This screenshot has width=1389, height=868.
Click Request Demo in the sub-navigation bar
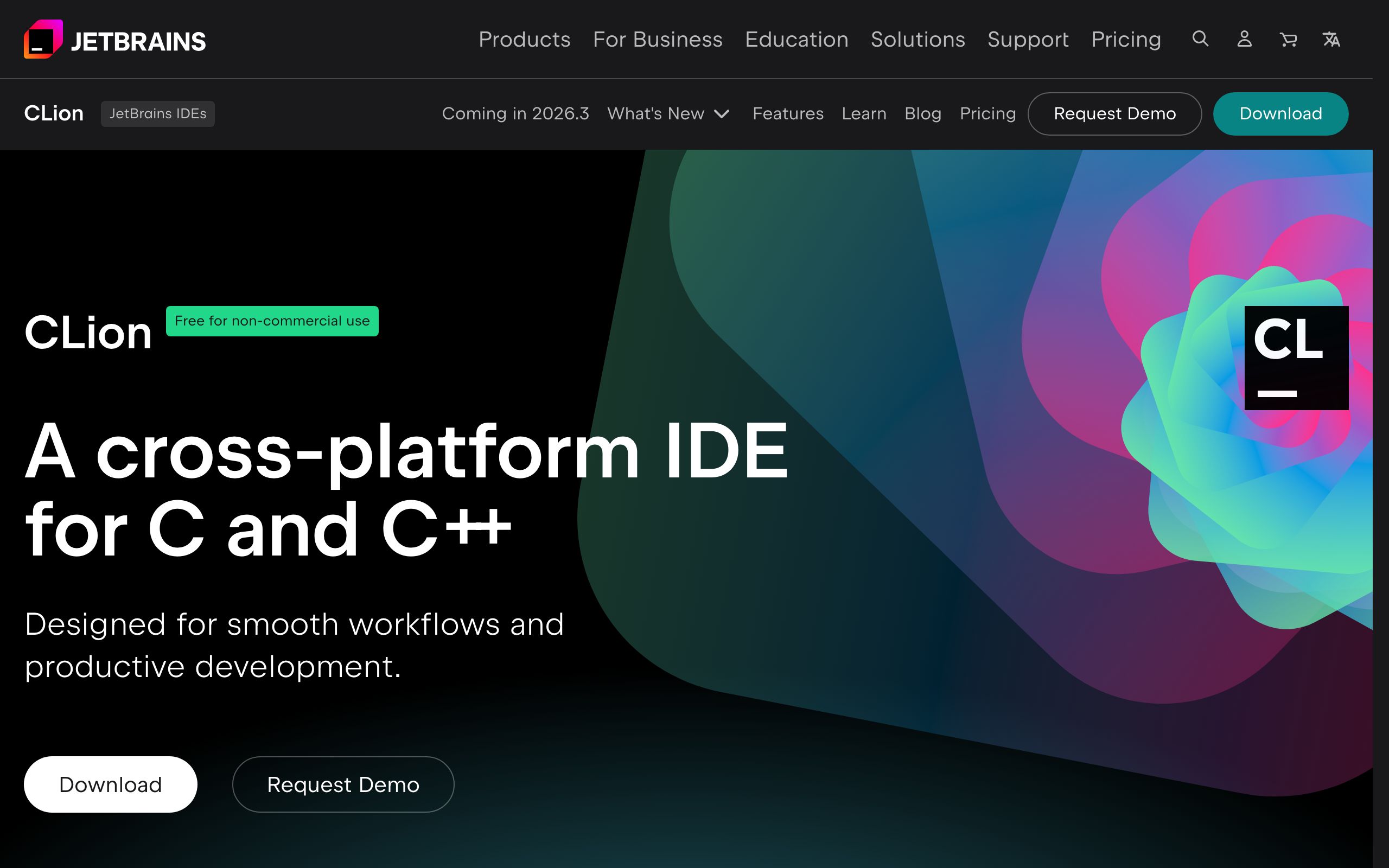[x=1114, y=114]
